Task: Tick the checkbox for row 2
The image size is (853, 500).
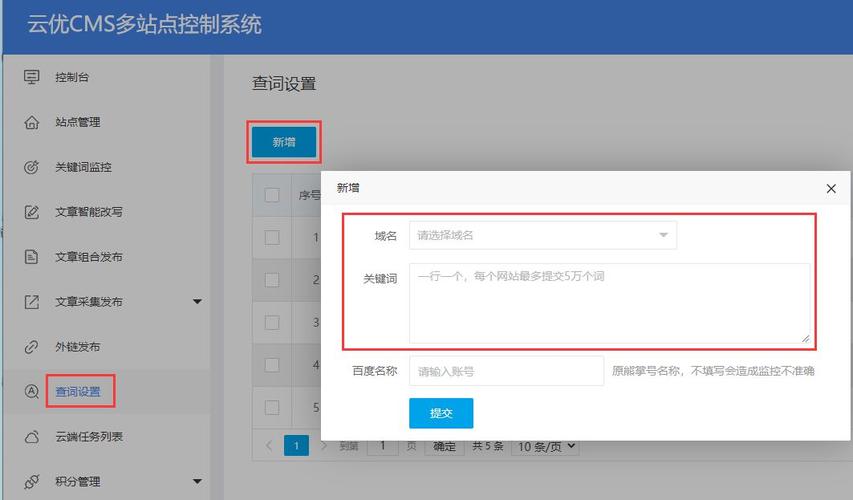Action: tap(272, 280)
